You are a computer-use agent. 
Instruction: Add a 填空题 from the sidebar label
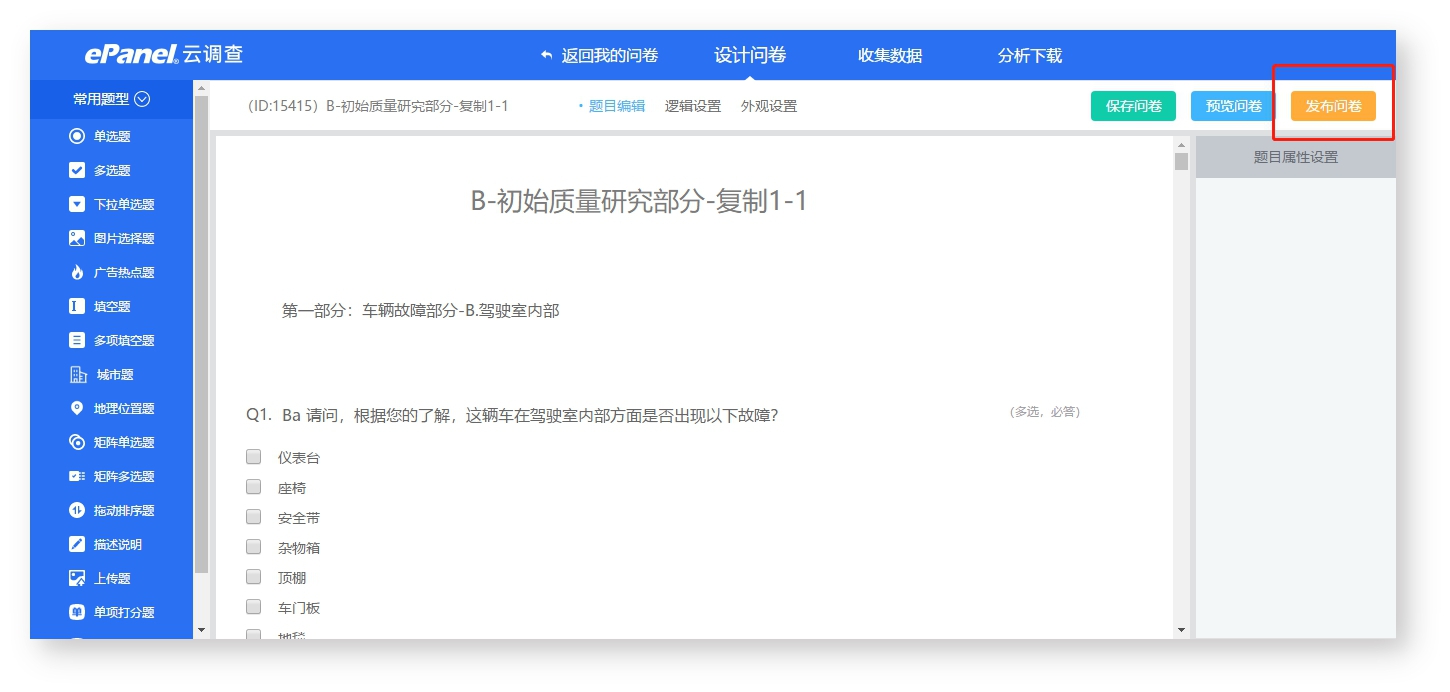click(112, 306)
